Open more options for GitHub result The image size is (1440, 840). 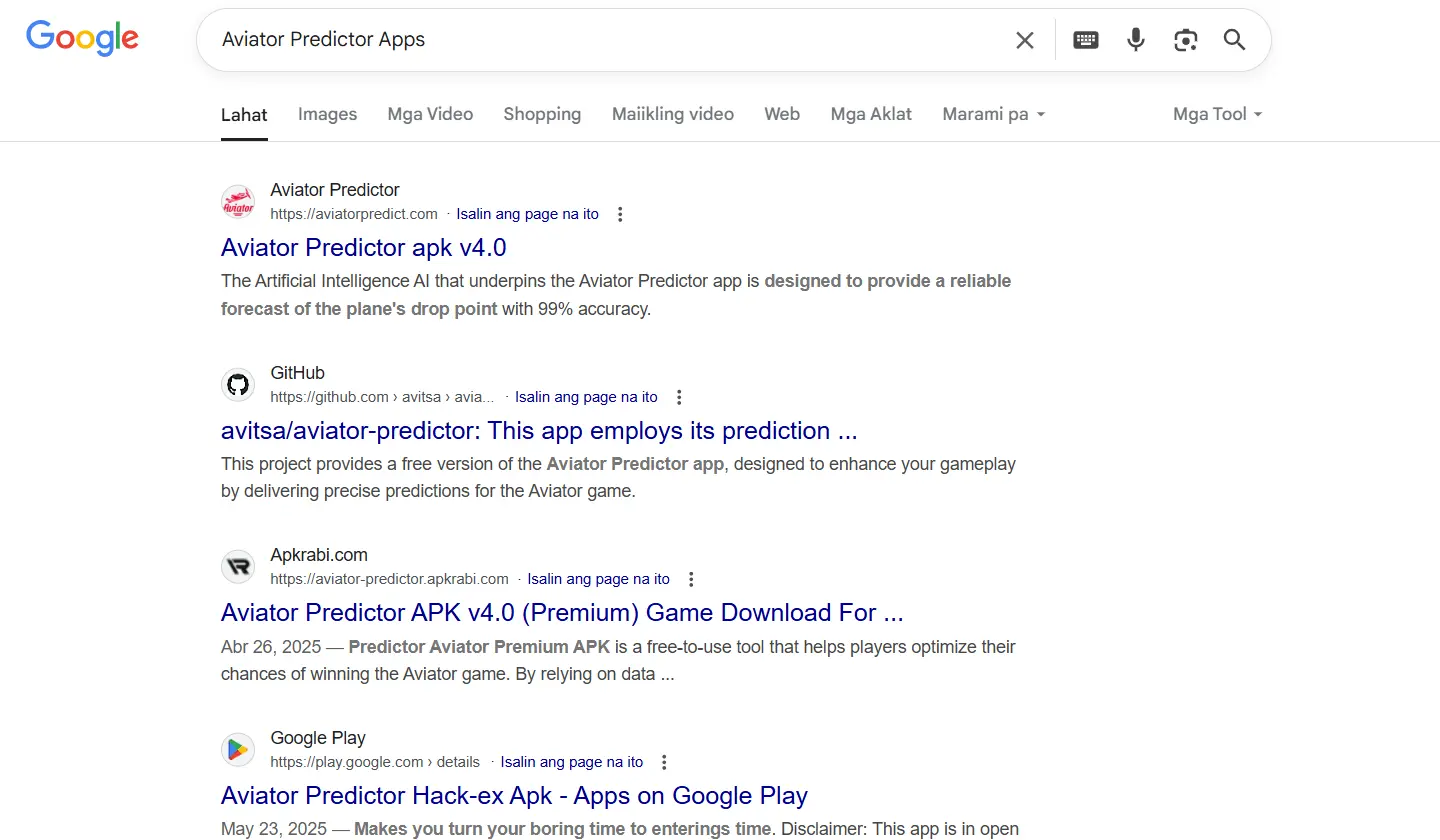tap(679, 397)
